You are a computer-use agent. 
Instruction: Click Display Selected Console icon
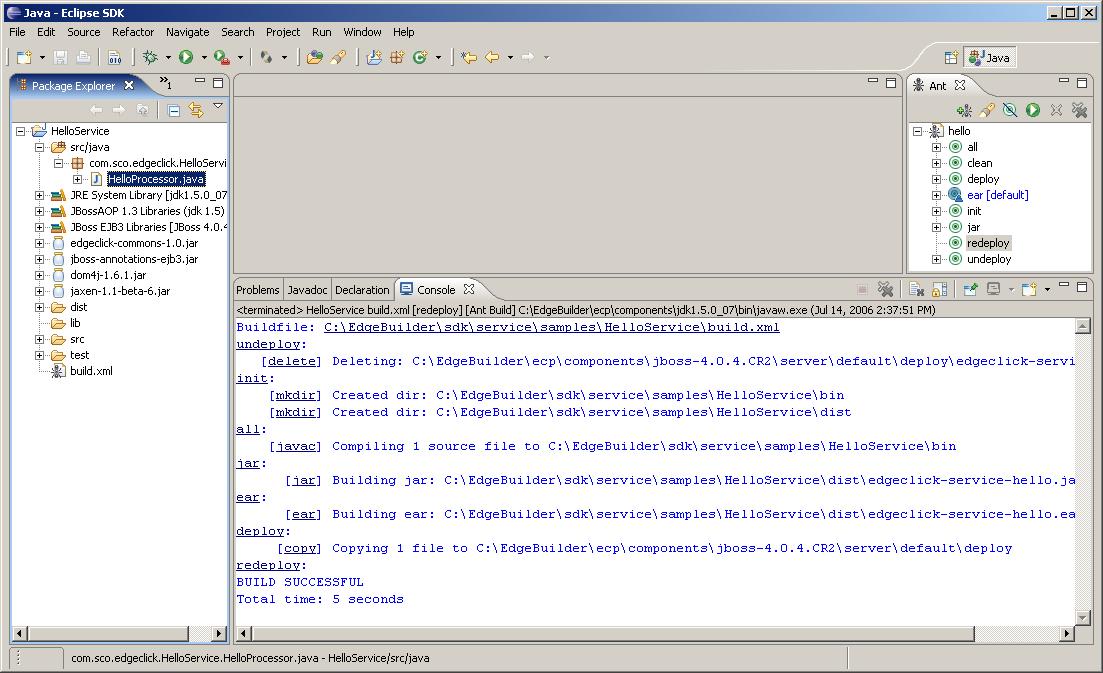pyautogui.click(x=993, y=289)
